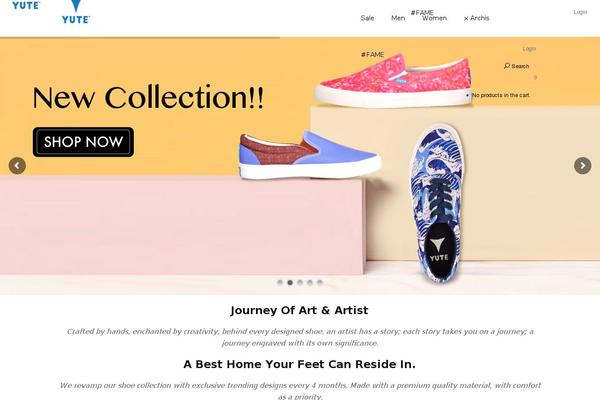Click the YUTE logo in header center-left

[76, 12]
